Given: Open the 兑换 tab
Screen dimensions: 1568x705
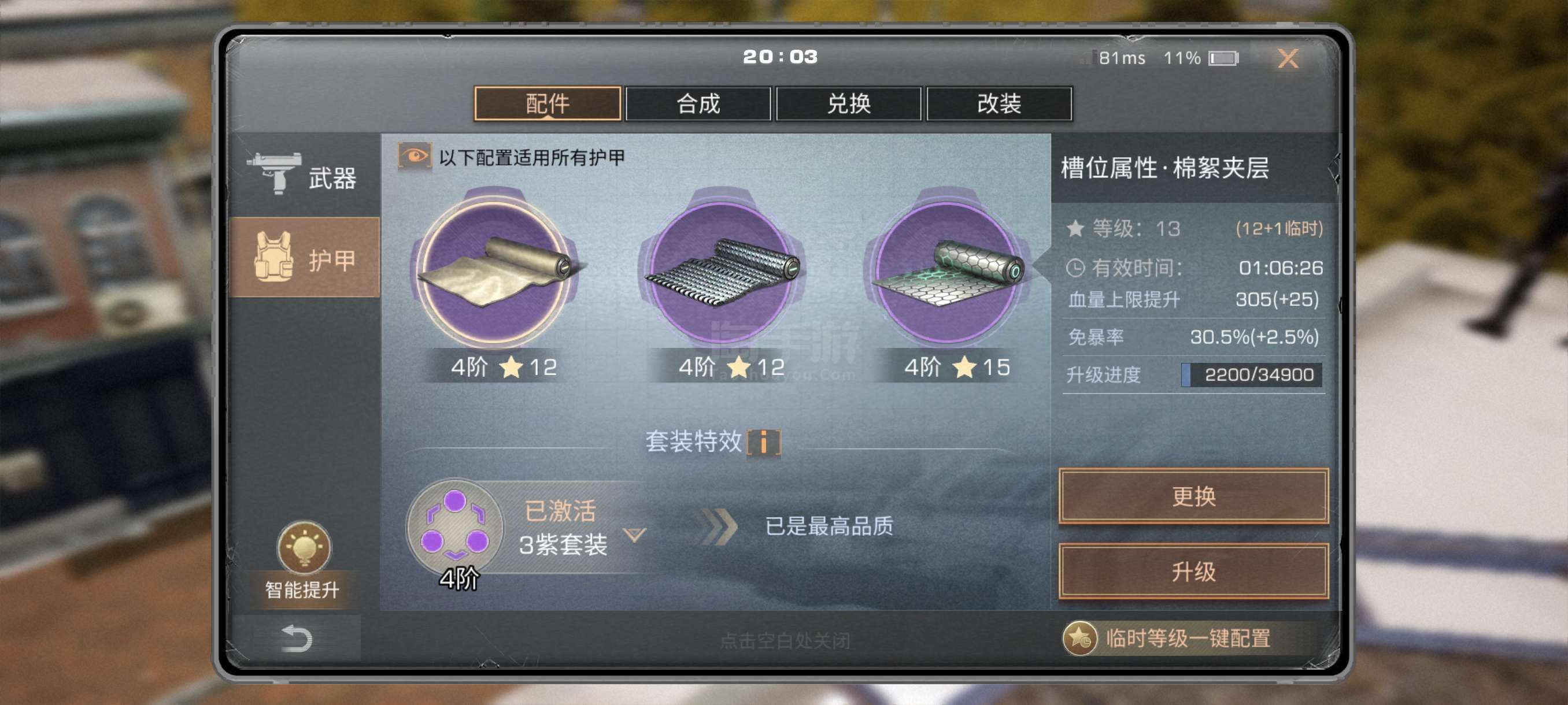Looking at the screenshot, I should pos(849,104).
